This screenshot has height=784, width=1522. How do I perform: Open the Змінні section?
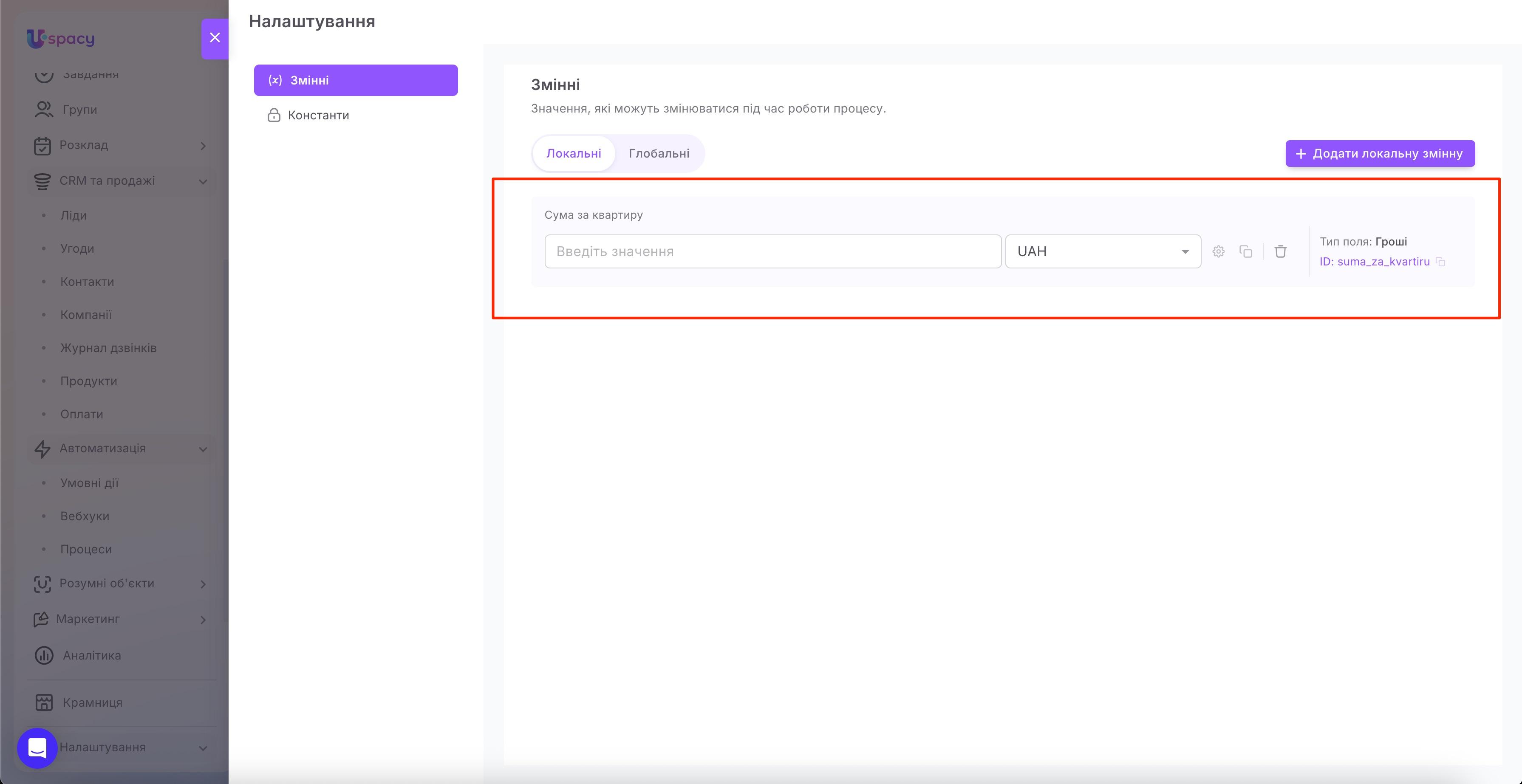coord(356,80)
